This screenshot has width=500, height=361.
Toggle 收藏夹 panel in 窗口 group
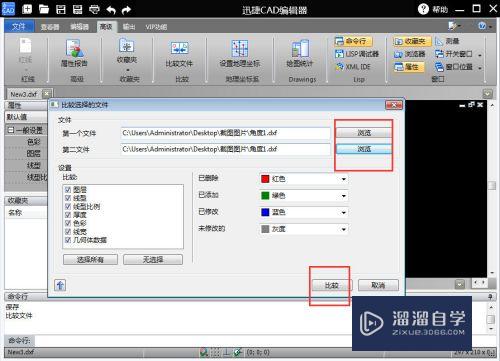click(412, 41)
